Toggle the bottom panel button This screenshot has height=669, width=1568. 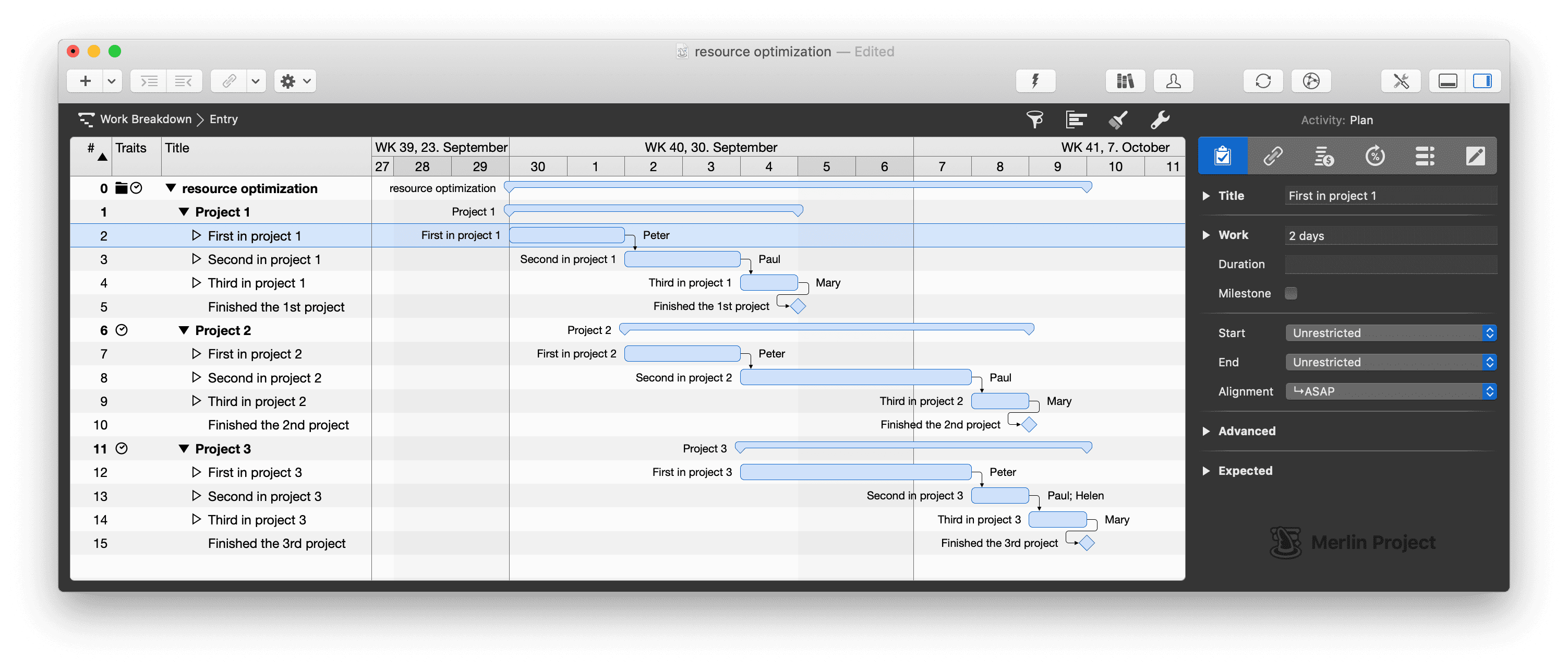click(1448, 80)
